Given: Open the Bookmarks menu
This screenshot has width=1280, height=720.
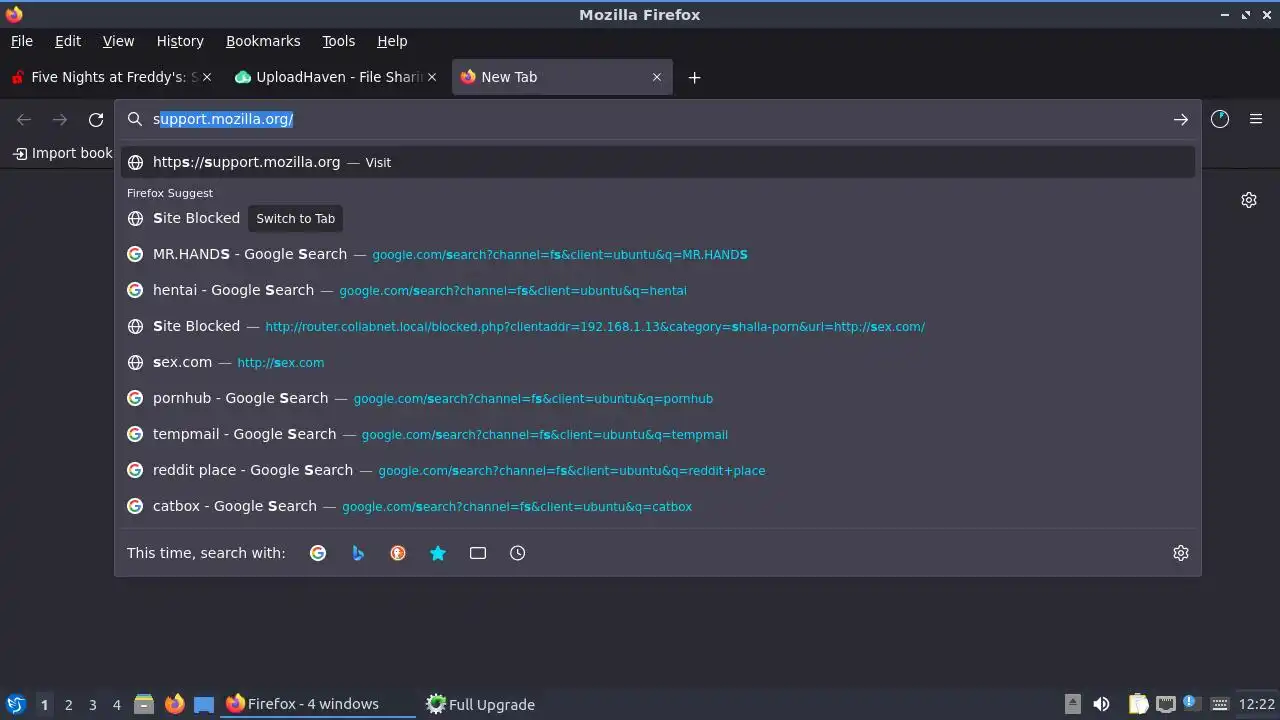Looking at the screenshot, I should click(263, 41).
